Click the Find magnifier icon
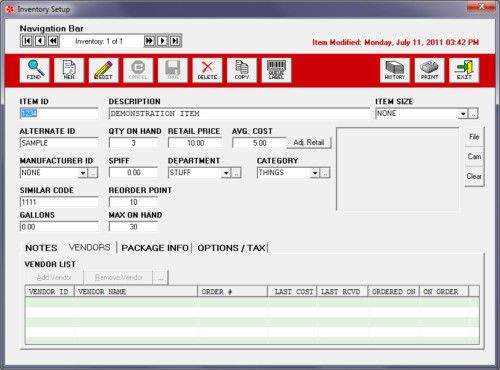 [34, 70]
